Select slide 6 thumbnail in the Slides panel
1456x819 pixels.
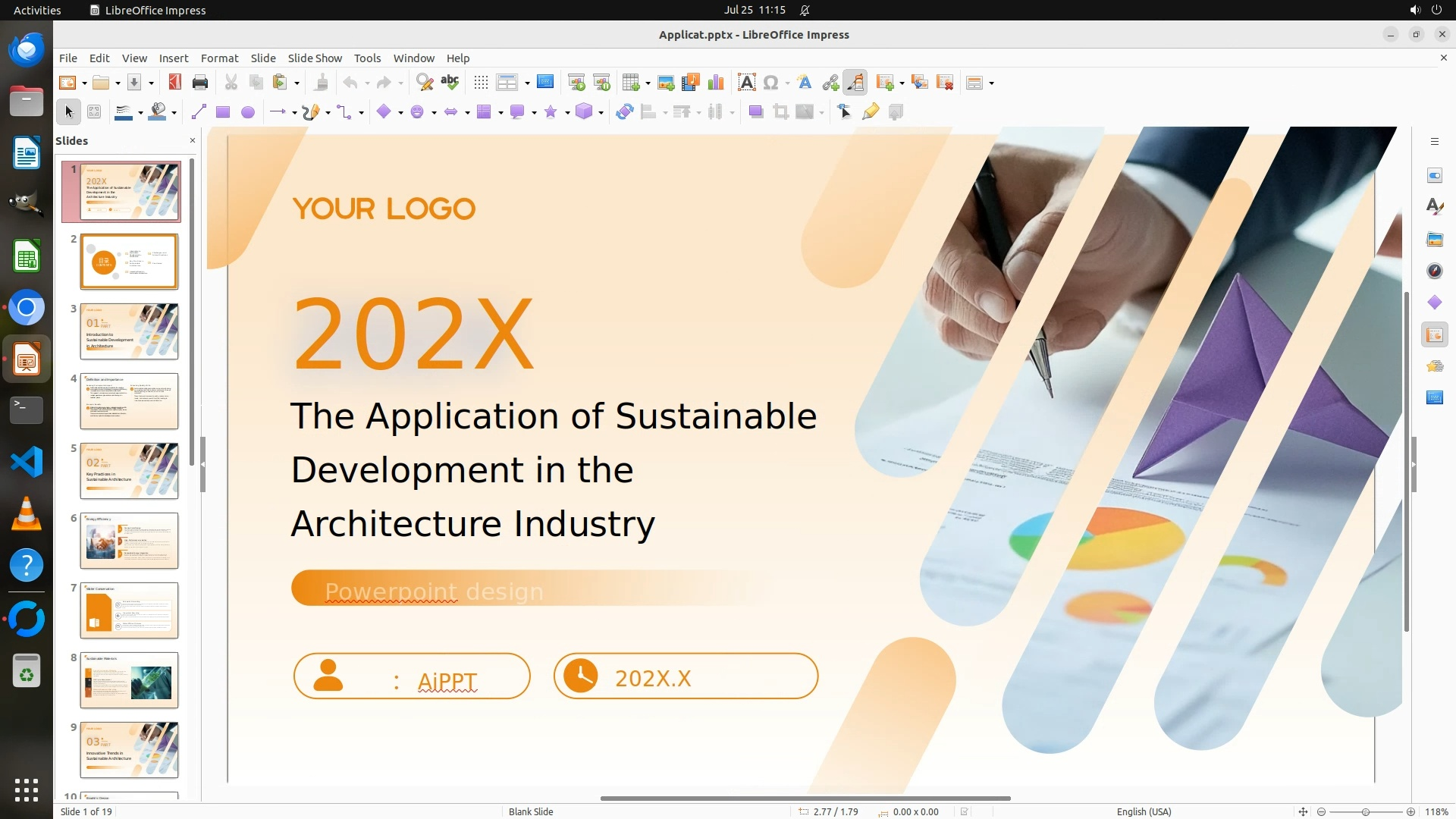tap(129, 541)
